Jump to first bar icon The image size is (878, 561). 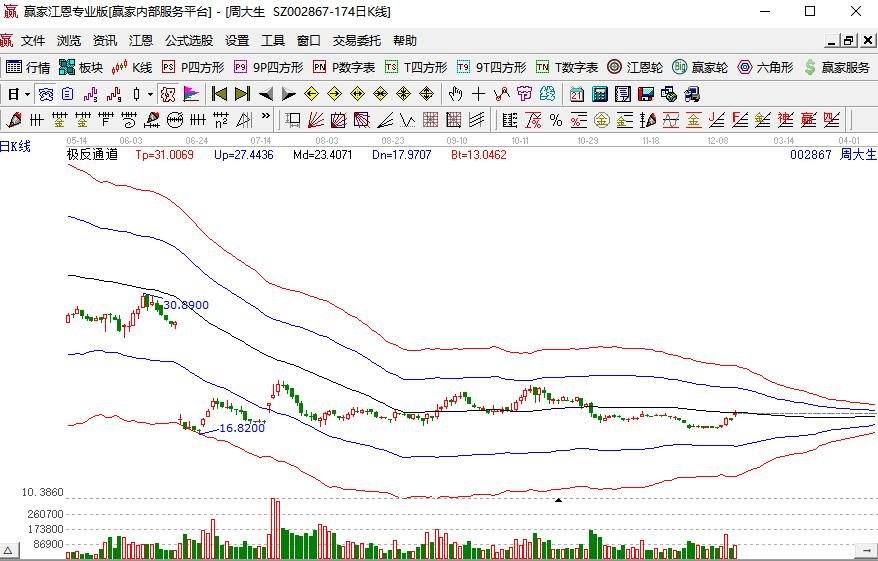(x=219, y=95)
